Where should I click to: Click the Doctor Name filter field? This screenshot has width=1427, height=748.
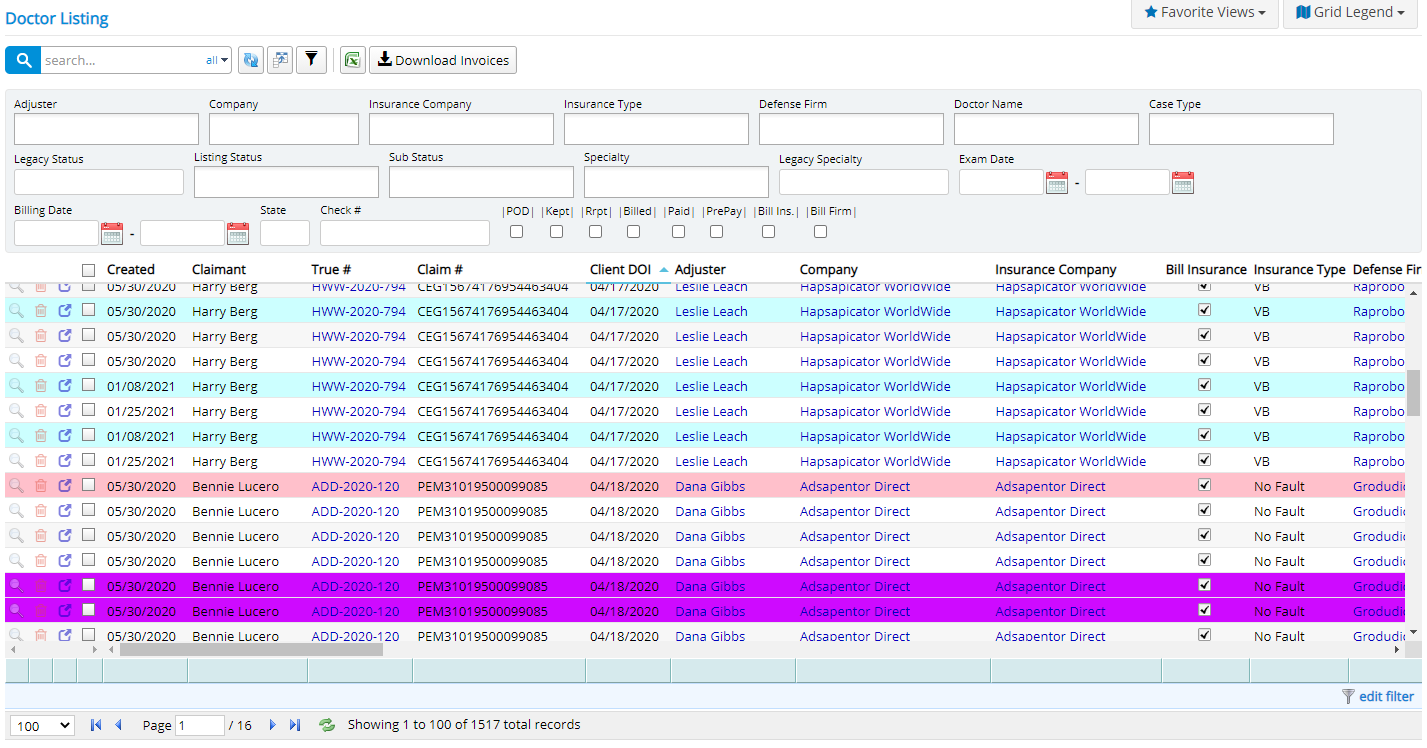pyautogui.click(x=1046, y=129)
